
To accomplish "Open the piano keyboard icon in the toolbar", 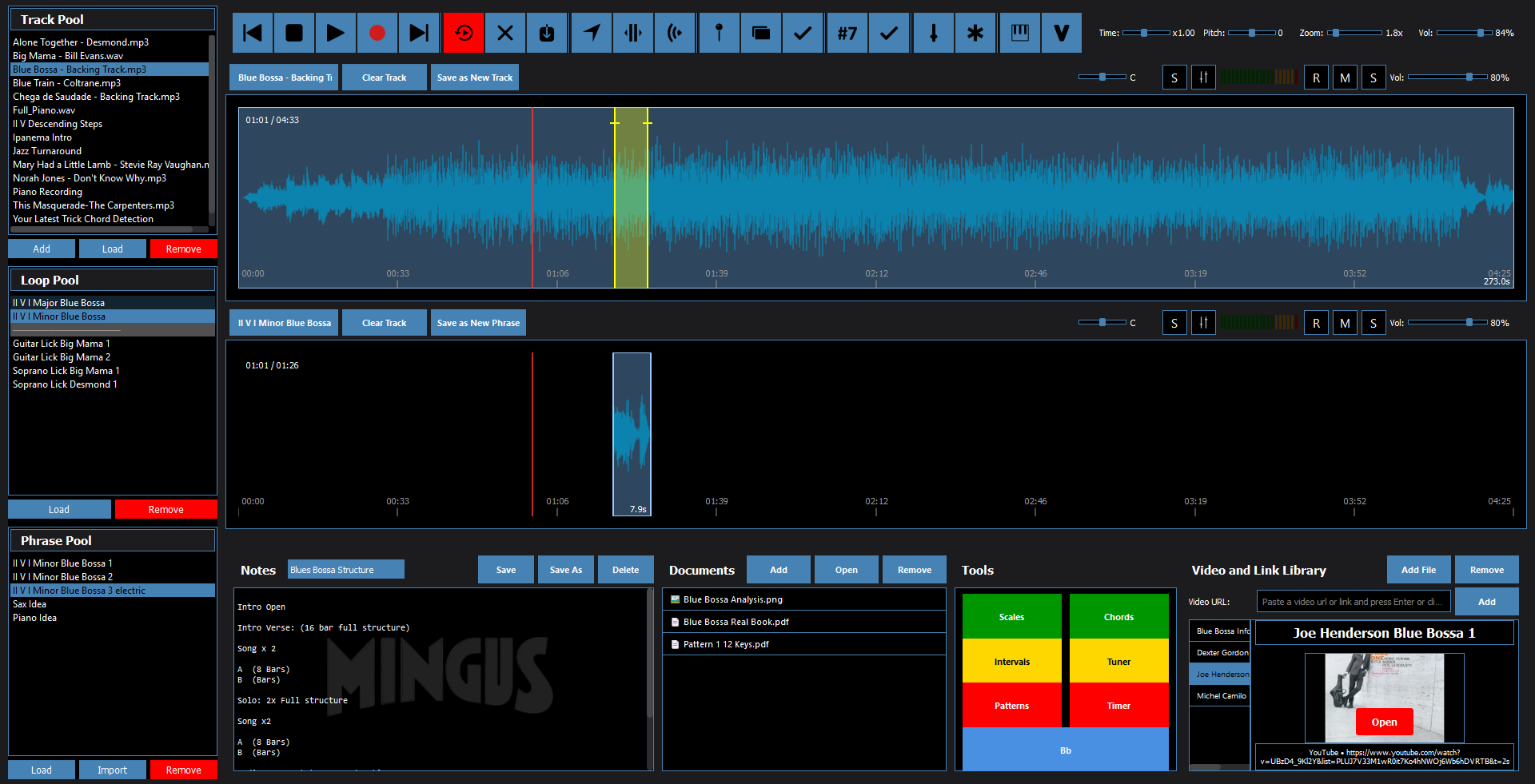I will point(1019,33).
